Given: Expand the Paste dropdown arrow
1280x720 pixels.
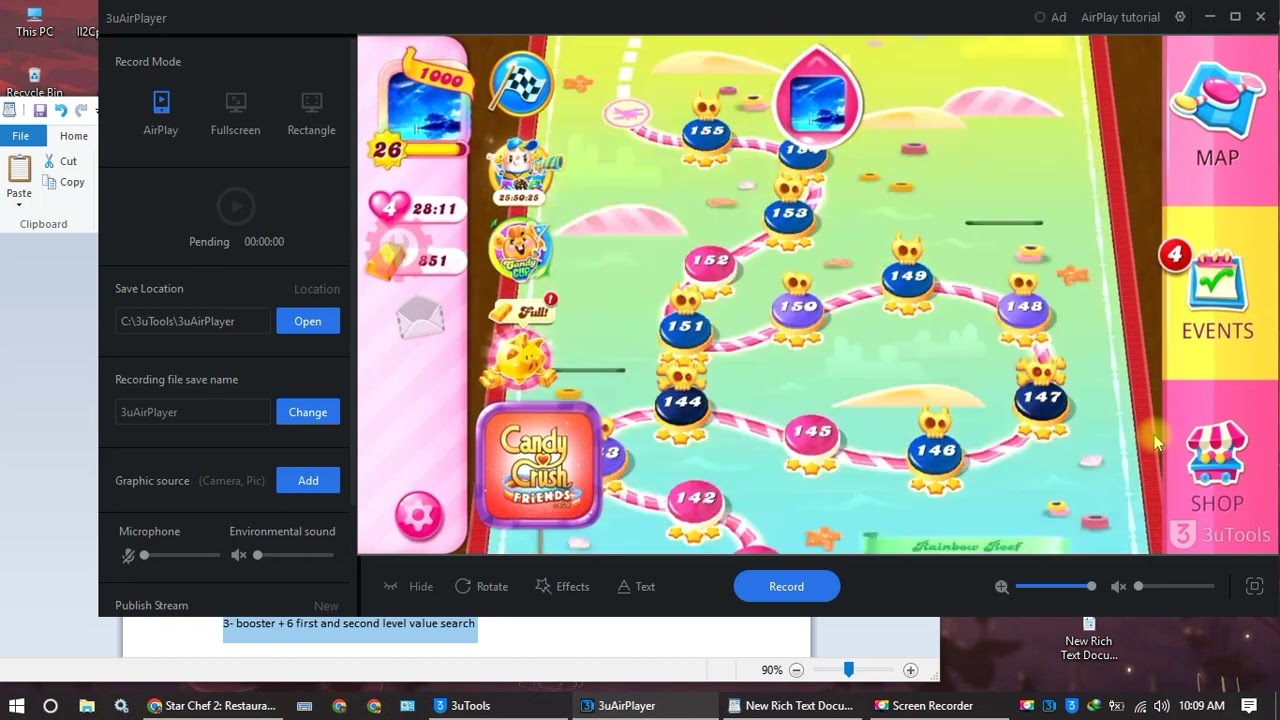Looking at the screenshot, I should click(x=19, y=205).
